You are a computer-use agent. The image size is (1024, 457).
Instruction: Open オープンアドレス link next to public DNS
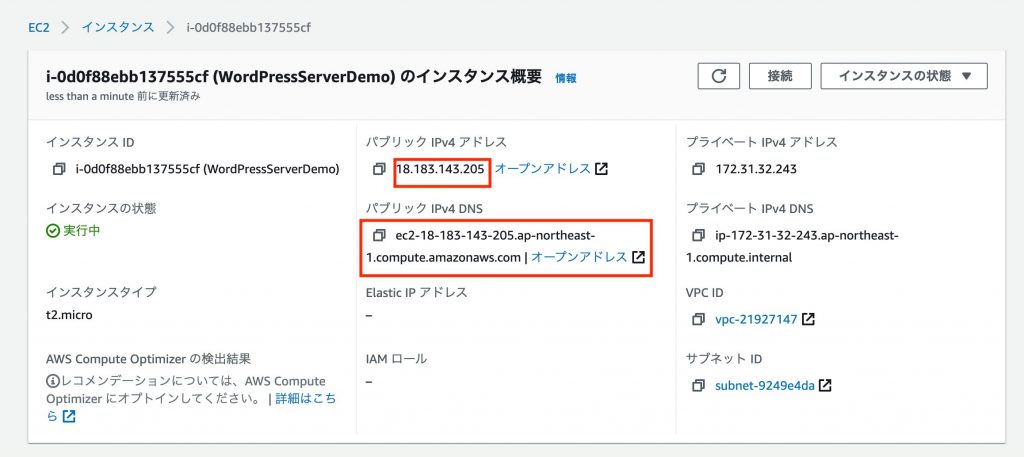579,257
